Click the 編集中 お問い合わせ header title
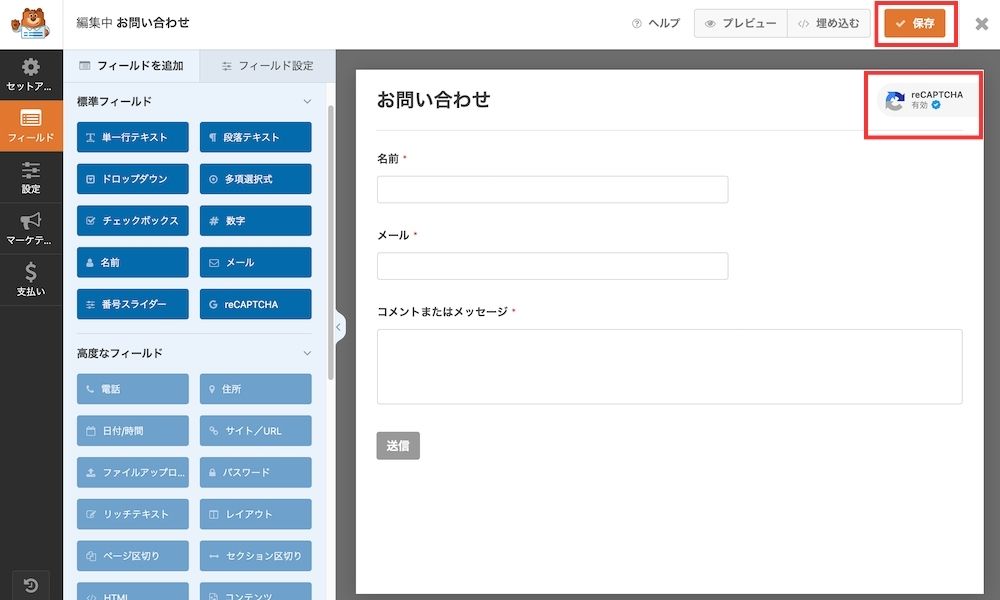The height and width of the screenshot is (600, 1000). (133, 23)
